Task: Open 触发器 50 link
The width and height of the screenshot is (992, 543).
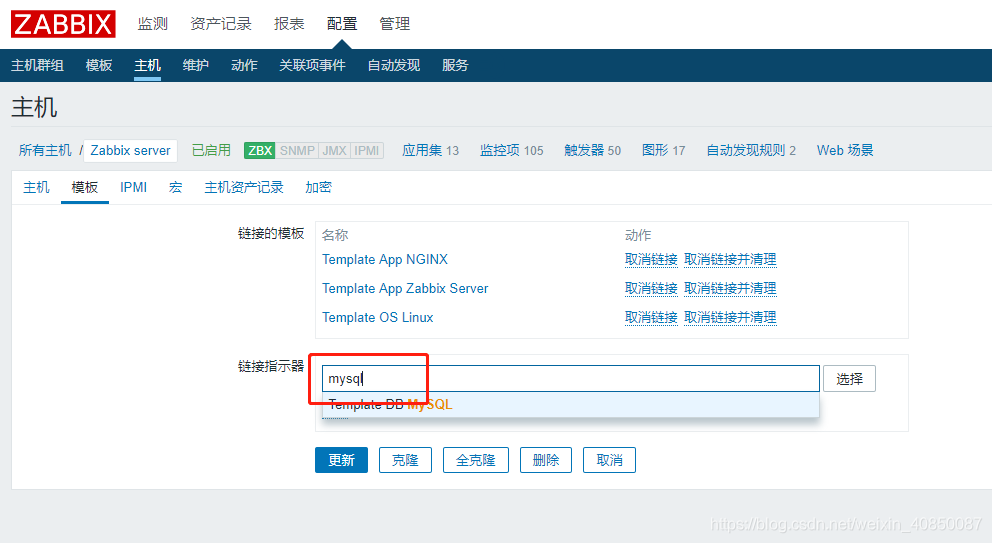Action: pyautogui.click(x=593, y=150)
